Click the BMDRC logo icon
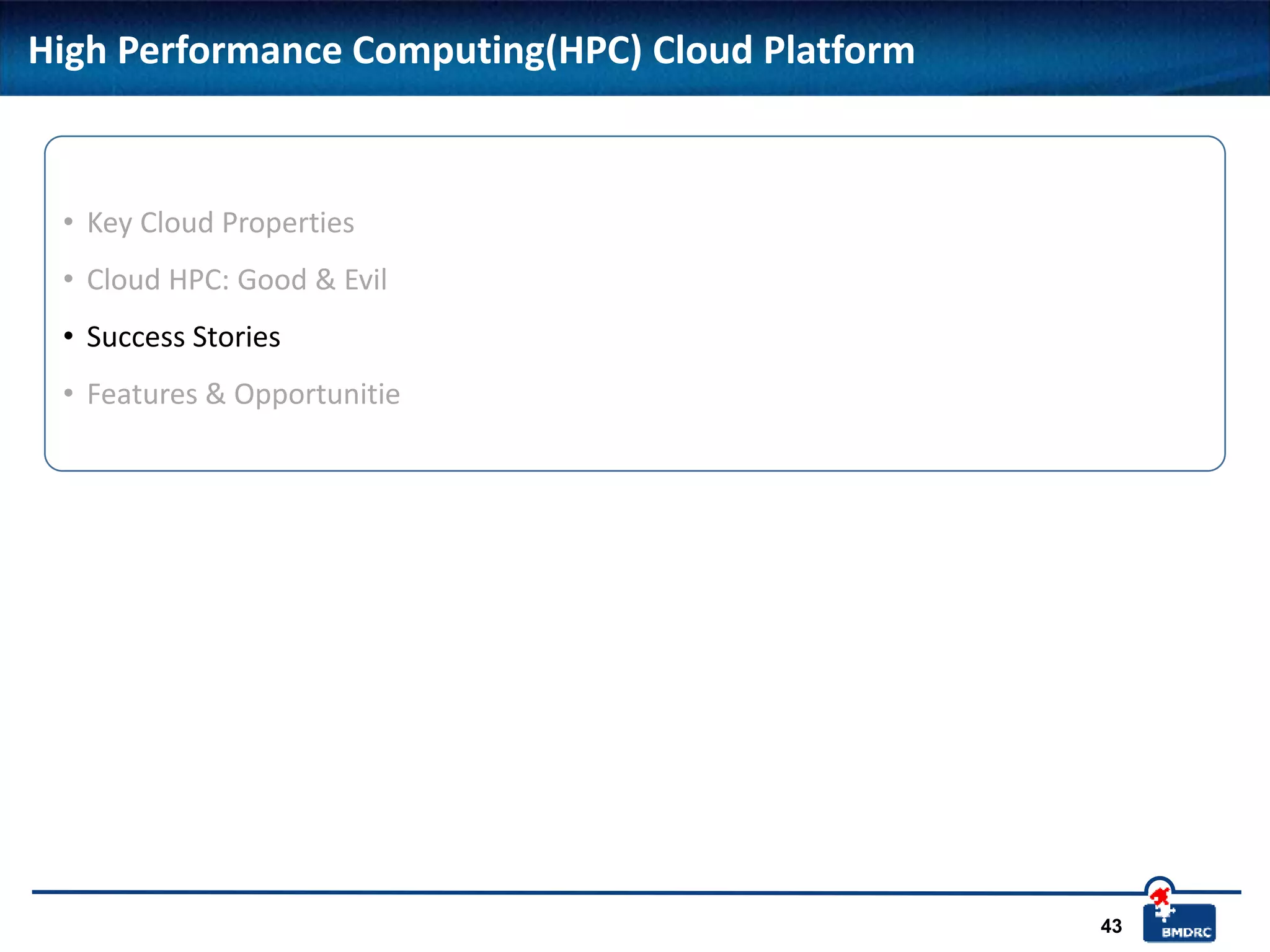This screenshot has width=1270, height=952. (1179, 910)
